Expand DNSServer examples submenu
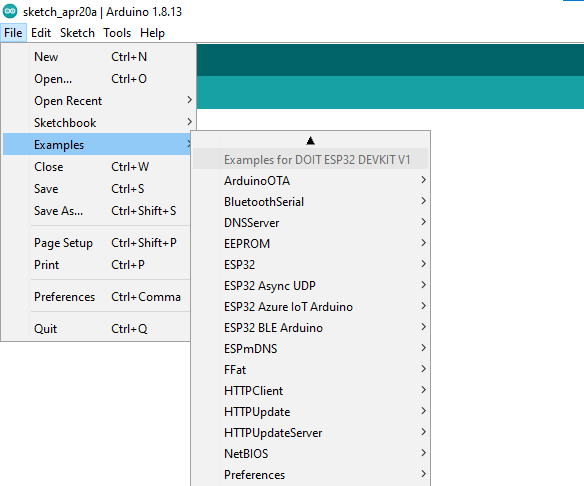Image resolution: width=584 pixels, height=486 pixels. pos(311,223)
